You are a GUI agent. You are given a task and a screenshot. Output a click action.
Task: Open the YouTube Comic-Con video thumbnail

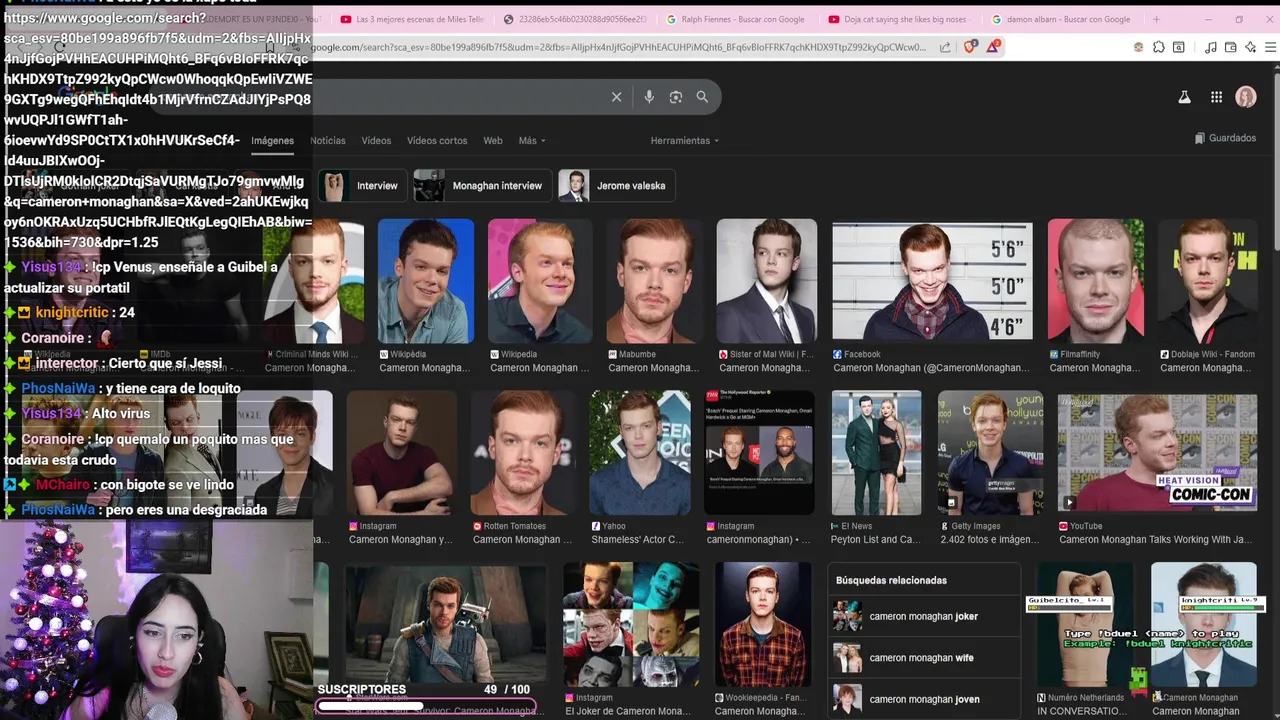(1158, 453)
